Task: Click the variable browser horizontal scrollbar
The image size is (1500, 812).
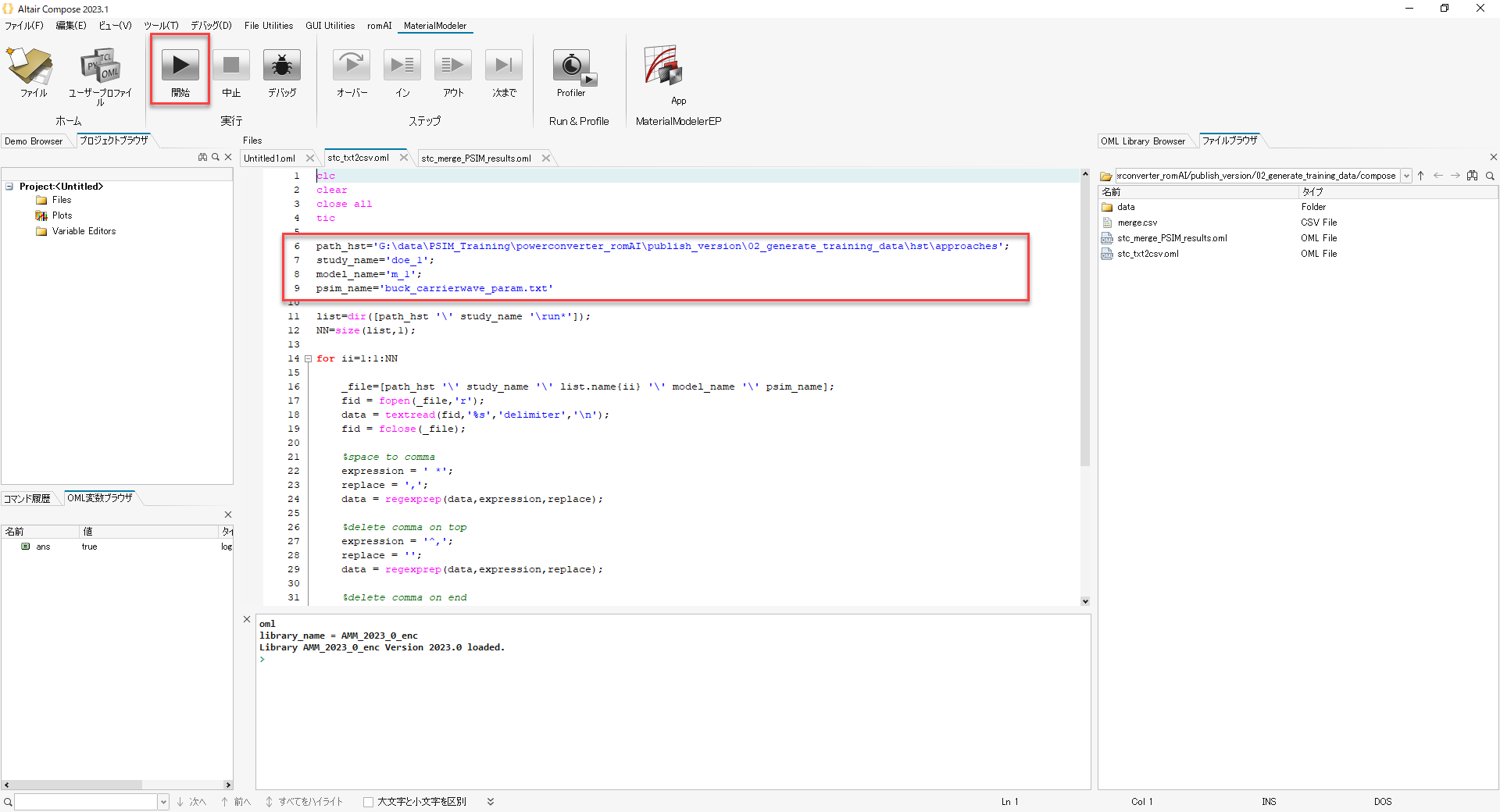Action: point(75,785)
